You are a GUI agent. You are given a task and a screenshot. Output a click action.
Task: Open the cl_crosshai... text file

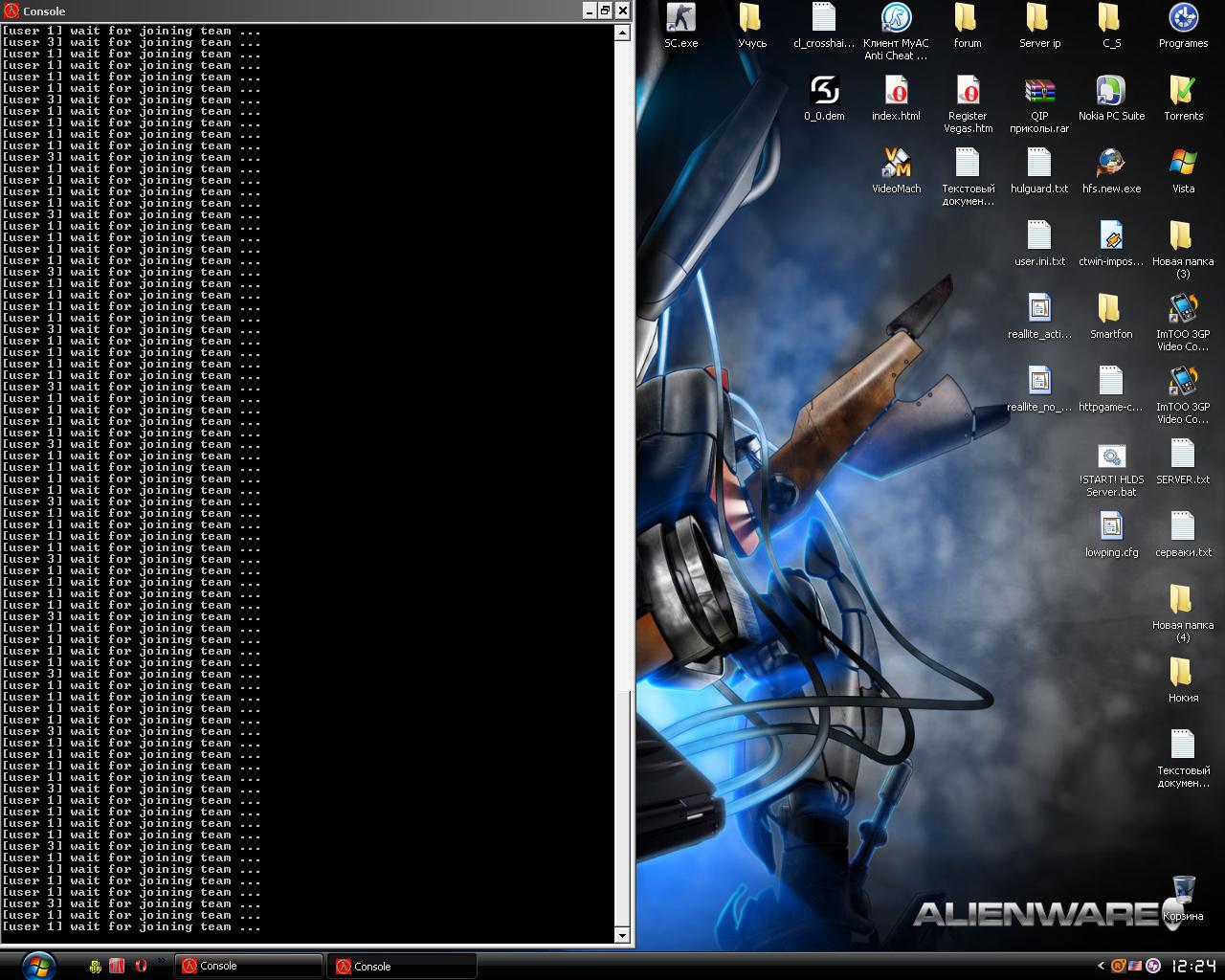824,25
